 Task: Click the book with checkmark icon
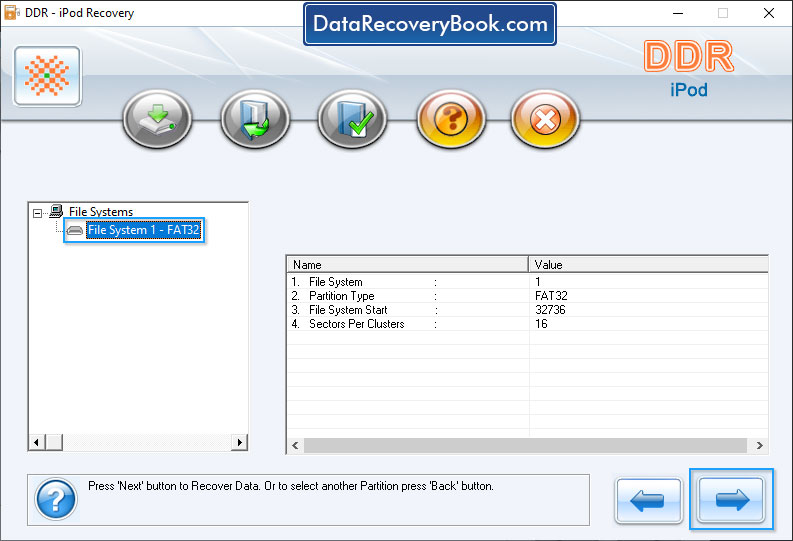coord(352,119)
